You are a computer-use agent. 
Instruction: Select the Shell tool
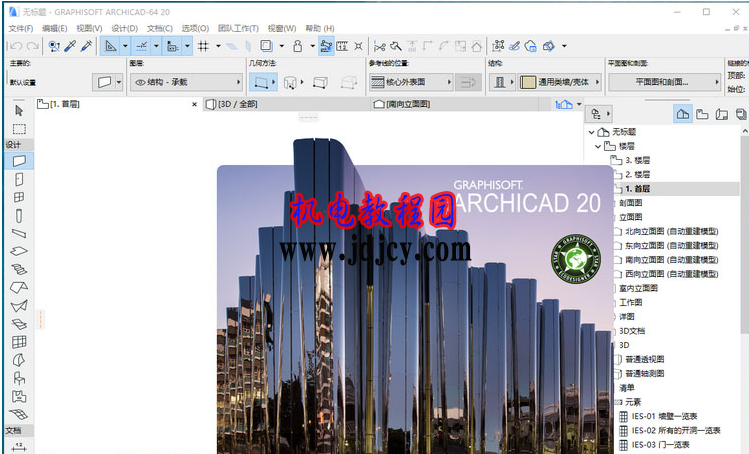tap(19, 306)
